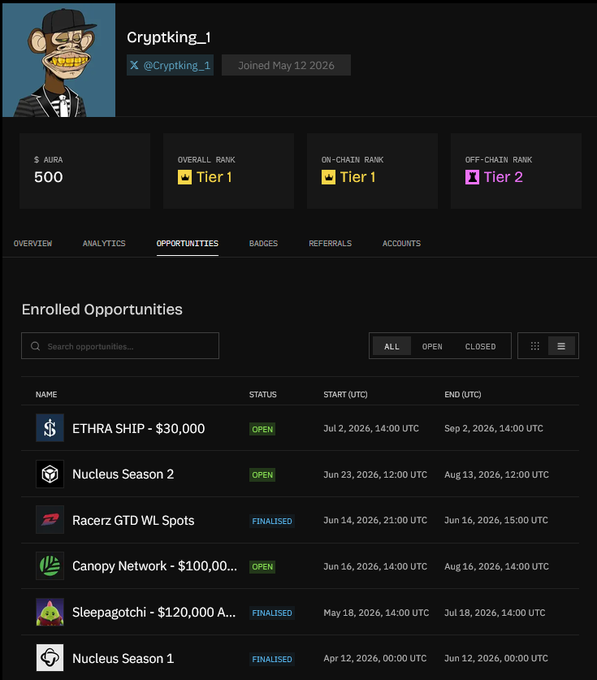This screenshot has width=597, height=680.
Task: Click end date Jun 12, 2026, 00:00 UTC
Action: tap(496, 658)
